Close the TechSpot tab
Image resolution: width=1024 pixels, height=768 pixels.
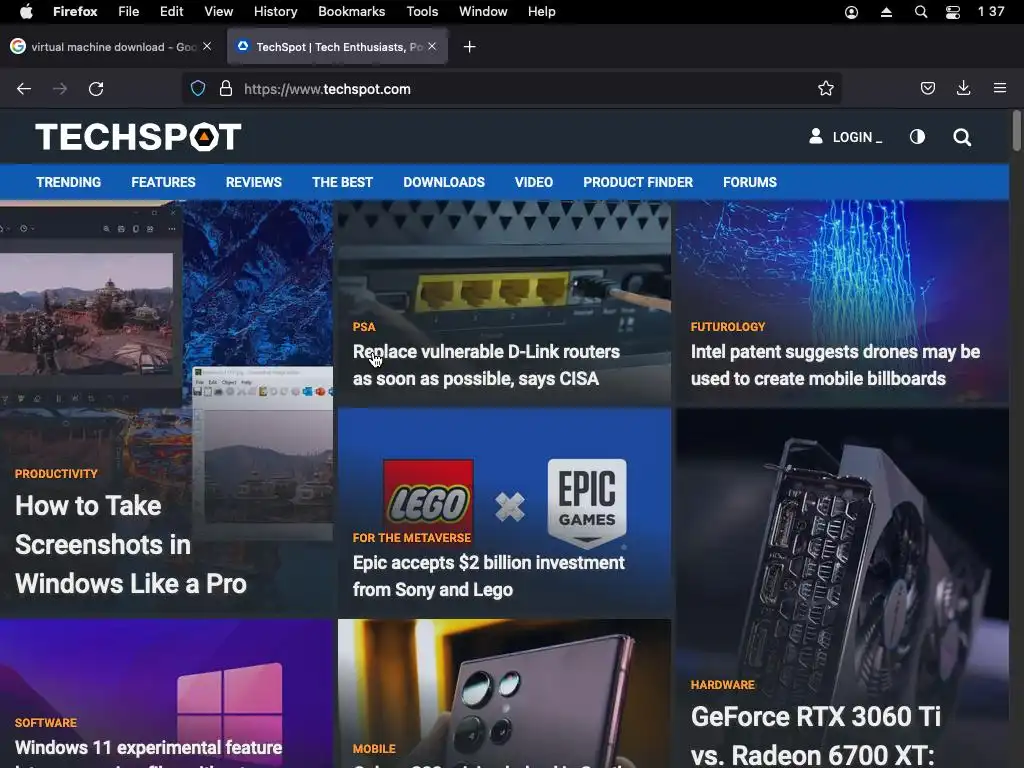[432, 46]
